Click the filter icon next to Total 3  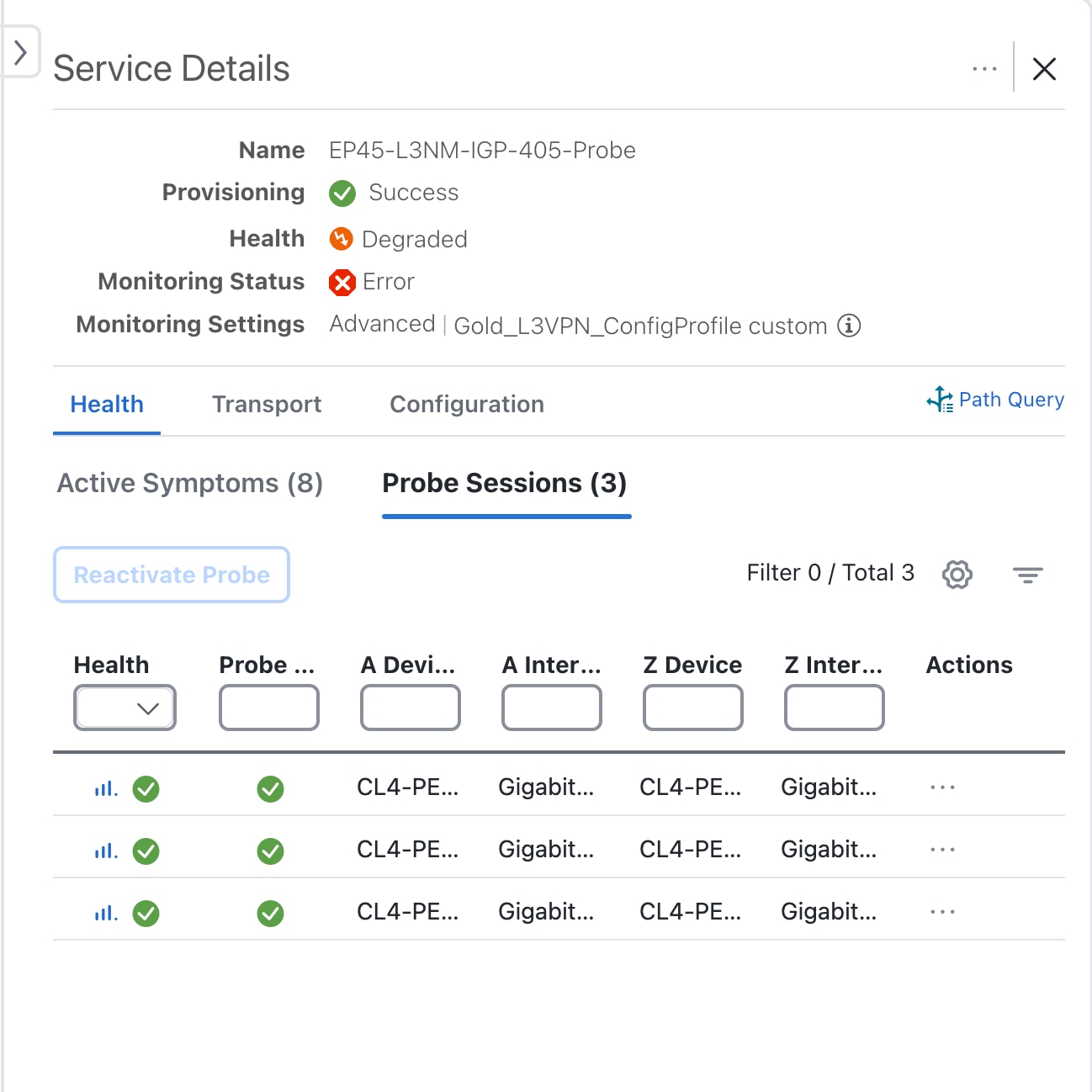pos(1028,574)
